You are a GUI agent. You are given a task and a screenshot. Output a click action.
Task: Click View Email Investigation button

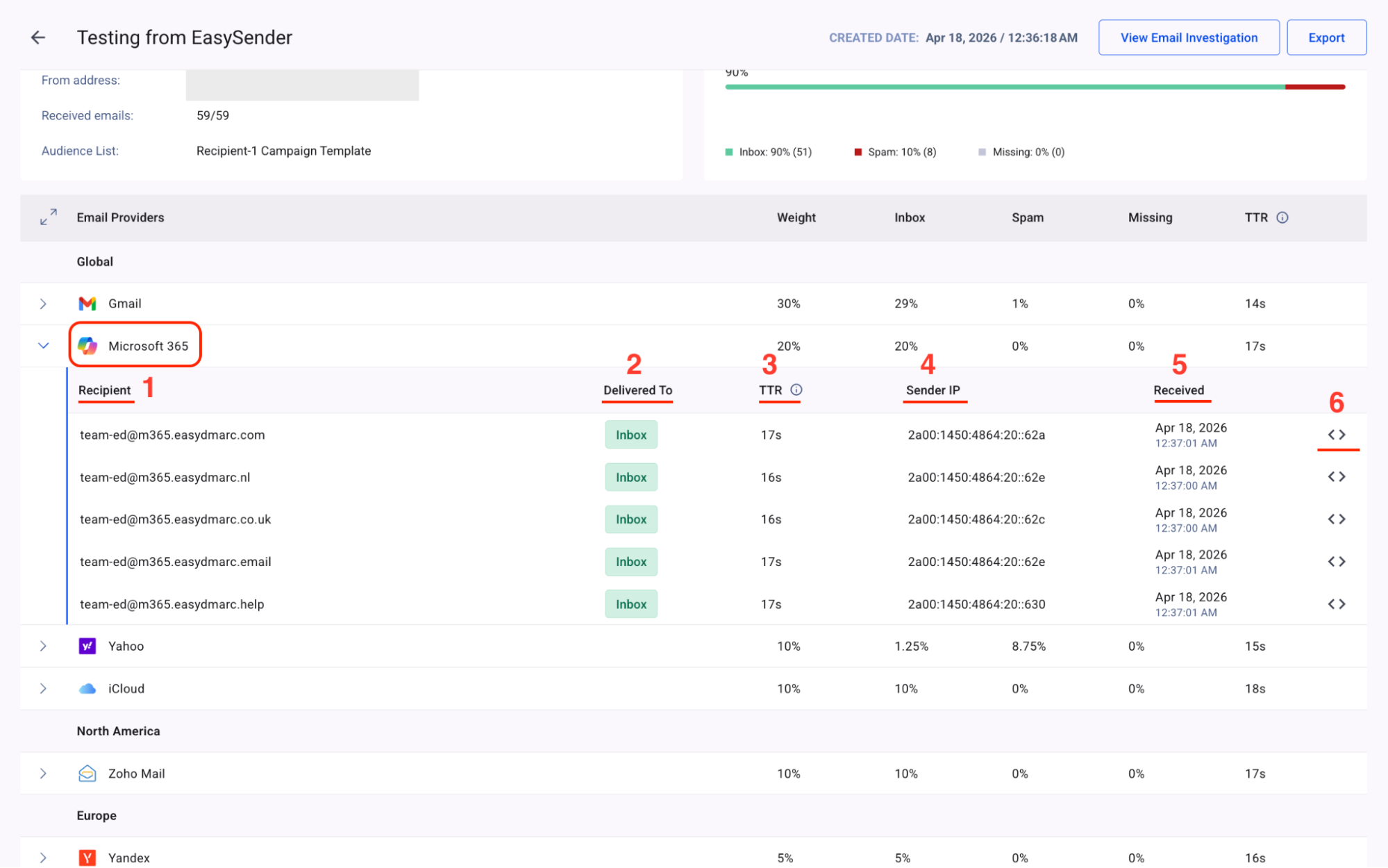click(1188, 37)
